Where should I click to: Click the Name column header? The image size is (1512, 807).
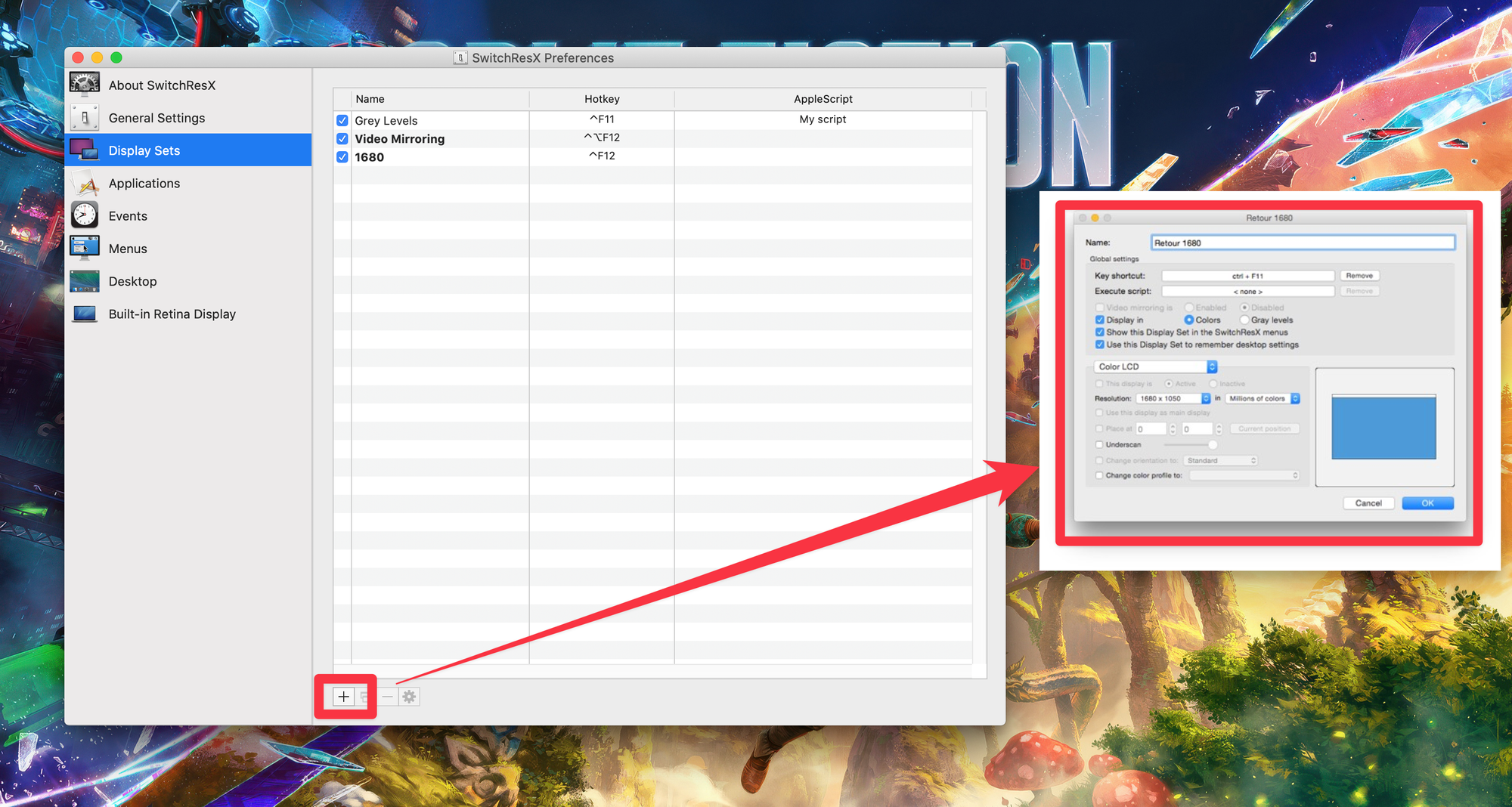pos(440,99)
